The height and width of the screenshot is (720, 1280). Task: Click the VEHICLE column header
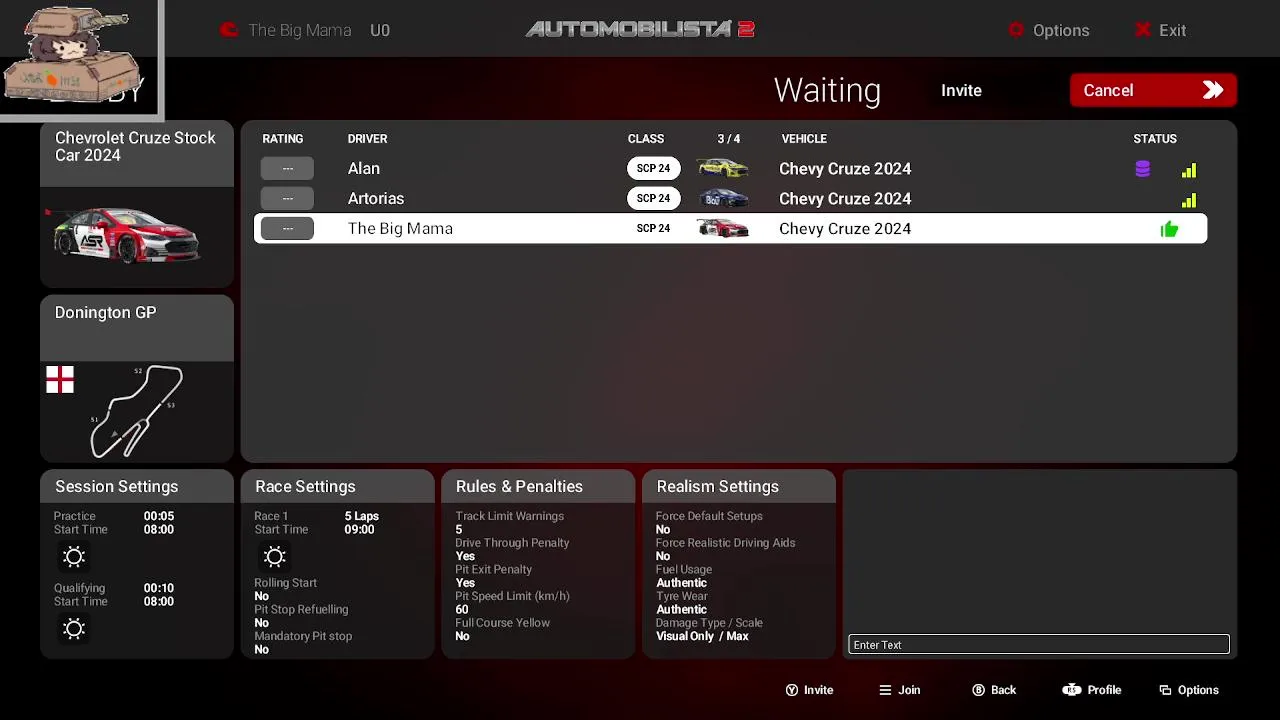coord(804,139)
